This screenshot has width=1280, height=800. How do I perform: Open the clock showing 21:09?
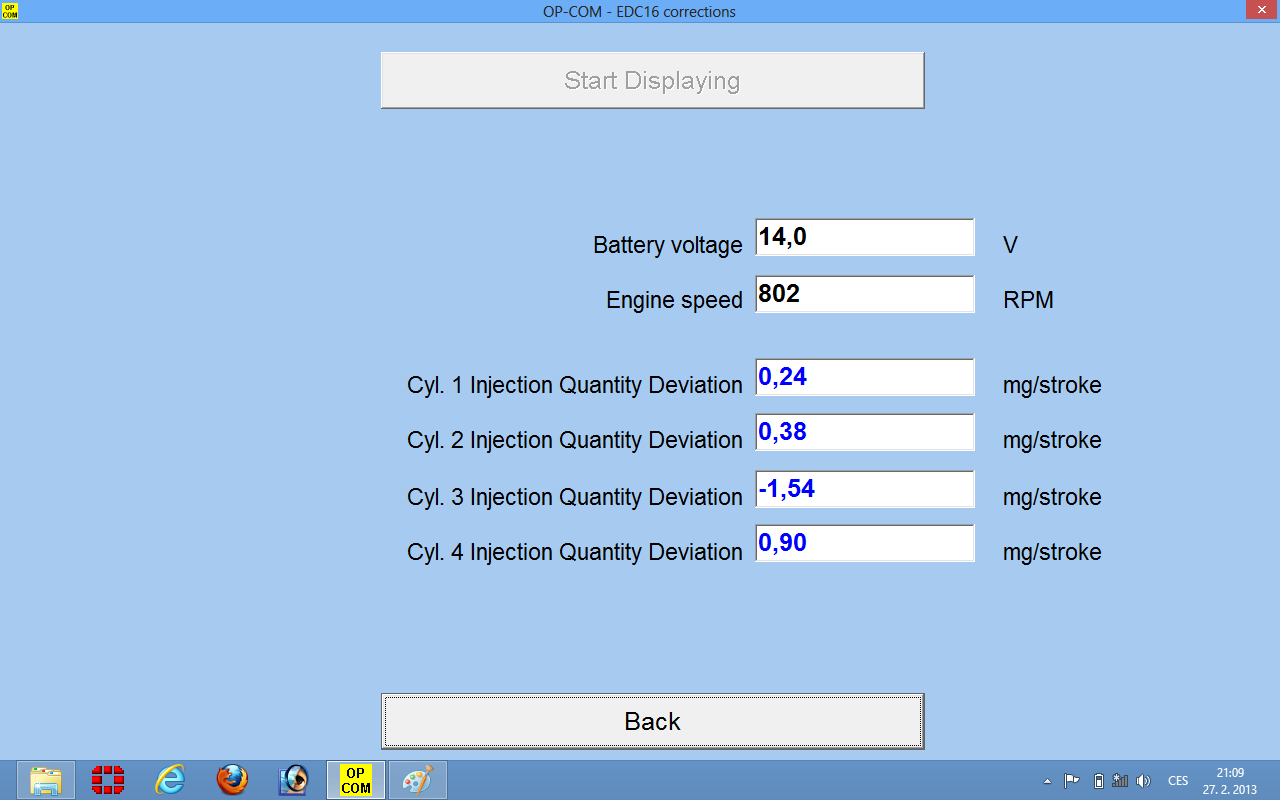[1230, 781]
